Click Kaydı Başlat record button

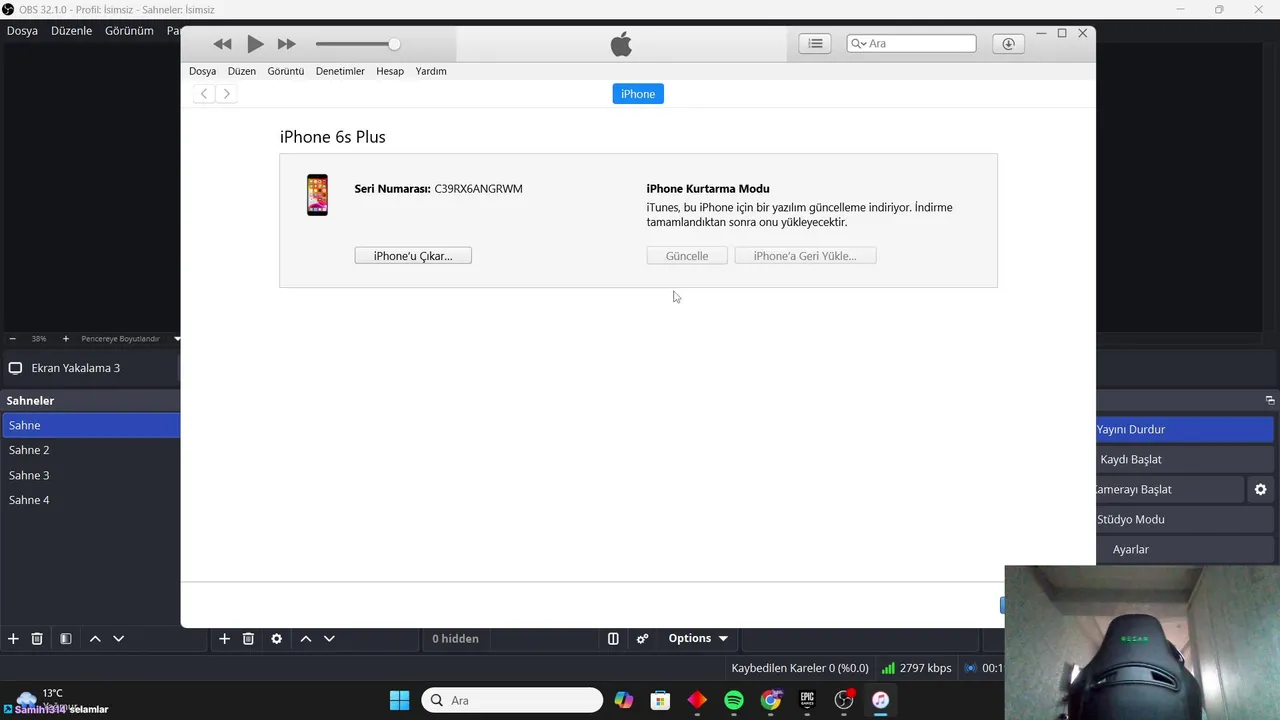[x=1184, y=459]
